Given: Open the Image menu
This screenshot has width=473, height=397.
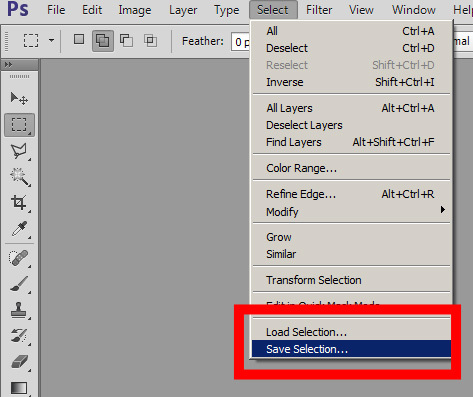Looking at the screenshot, I should click(135, 10).
